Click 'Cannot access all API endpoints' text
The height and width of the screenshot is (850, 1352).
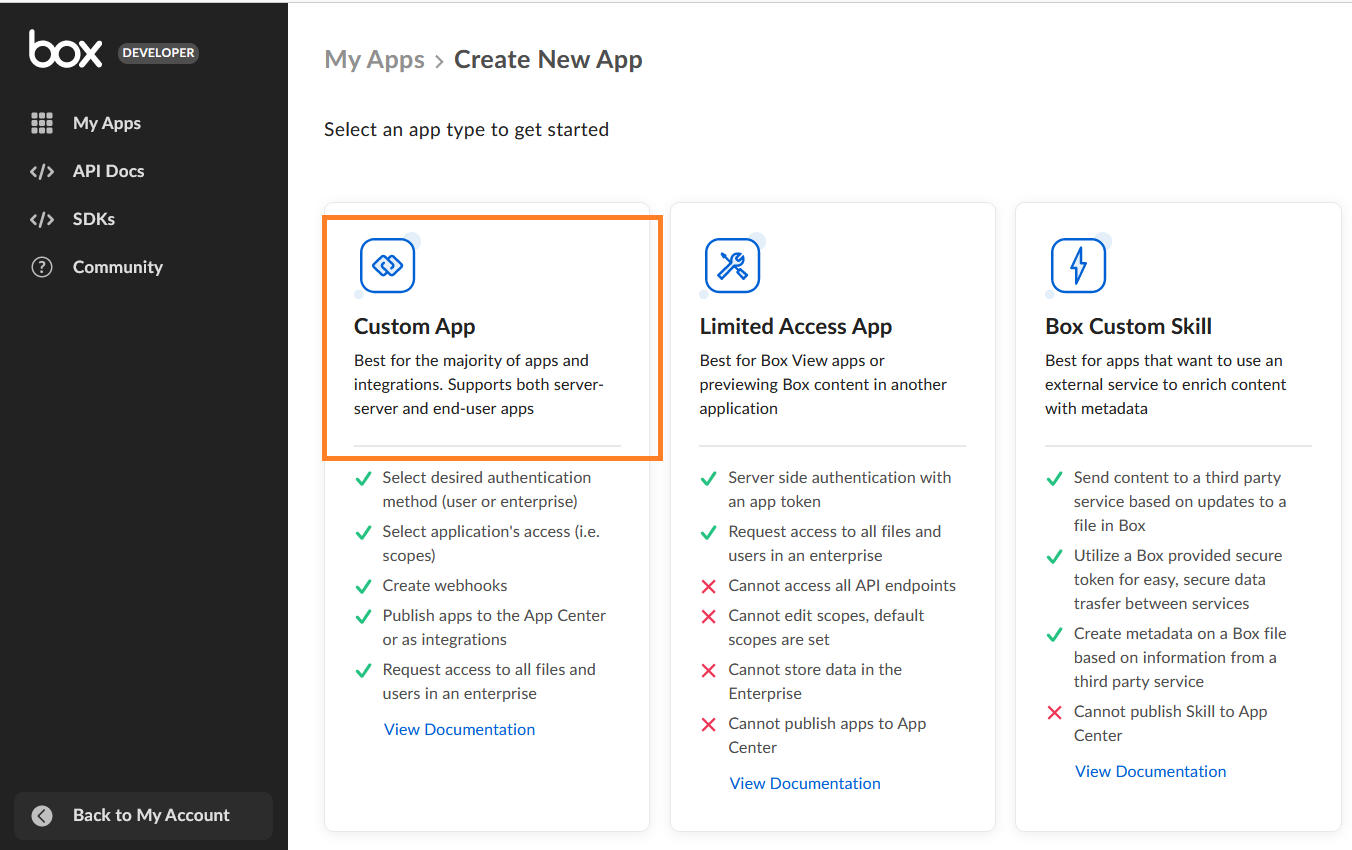click(x=842, y=585)
